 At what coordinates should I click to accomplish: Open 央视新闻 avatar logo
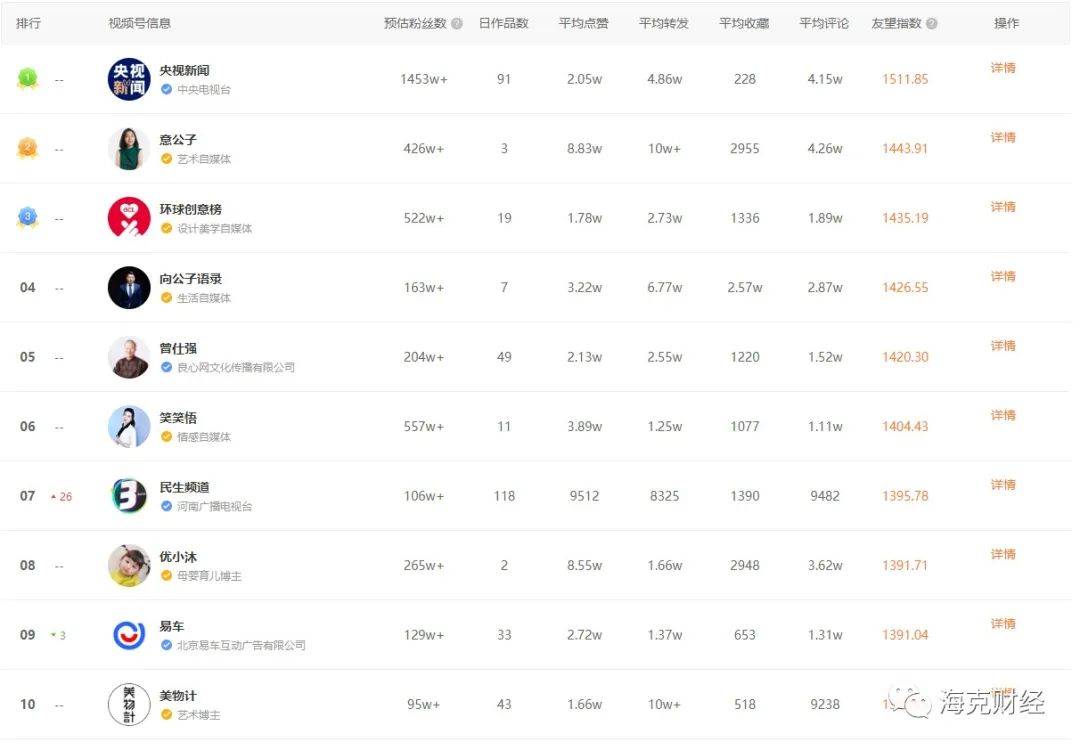click(x=129, y=79)
